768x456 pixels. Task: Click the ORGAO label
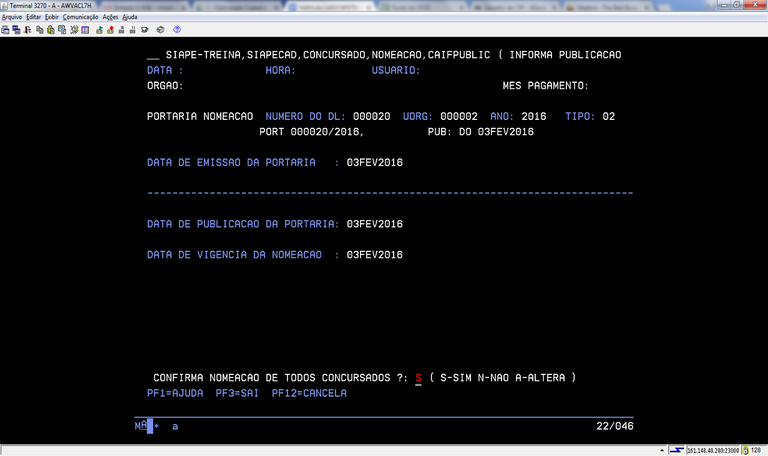165,86
